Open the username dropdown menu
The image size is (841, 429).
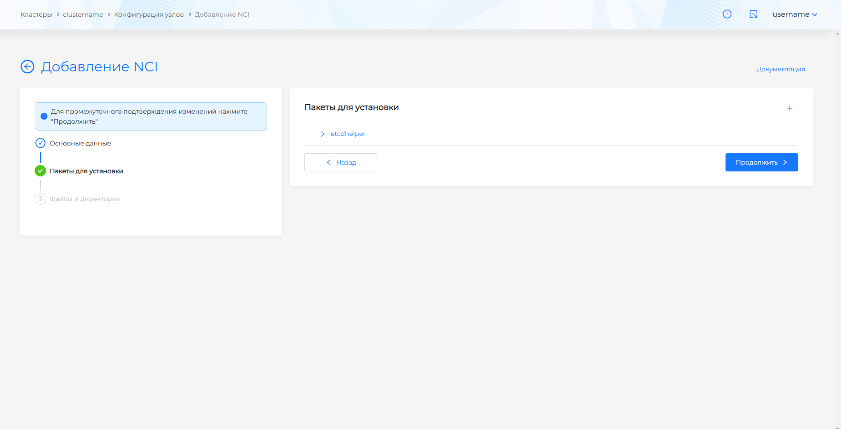[x=794, y=14]
